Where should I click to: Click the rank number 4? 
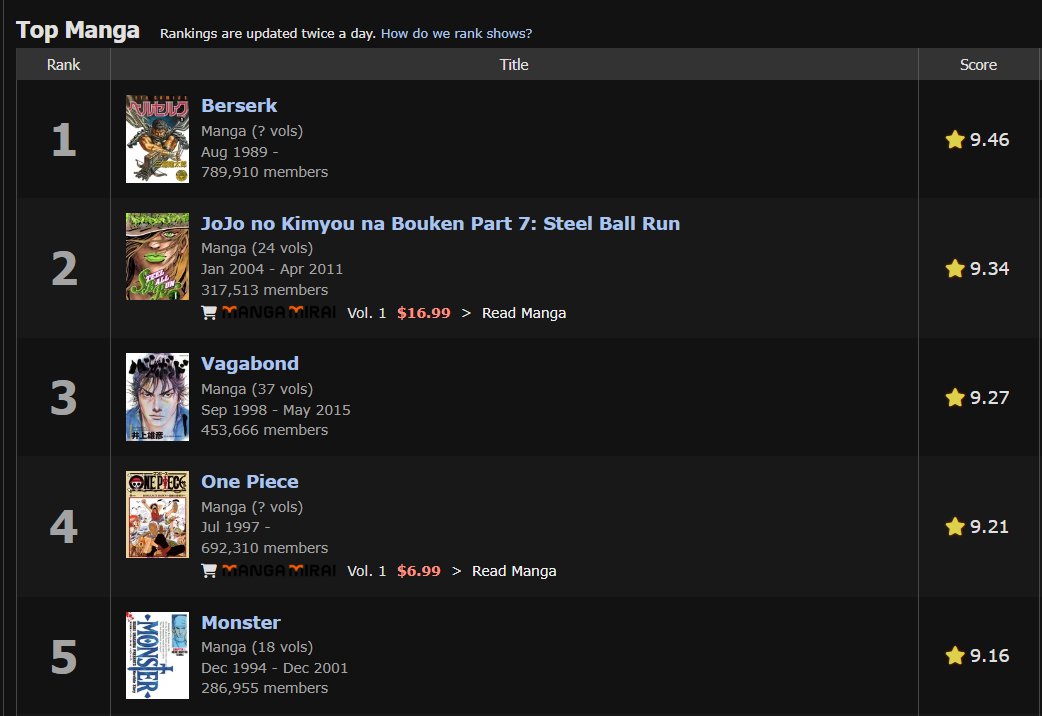pos(64,527)
